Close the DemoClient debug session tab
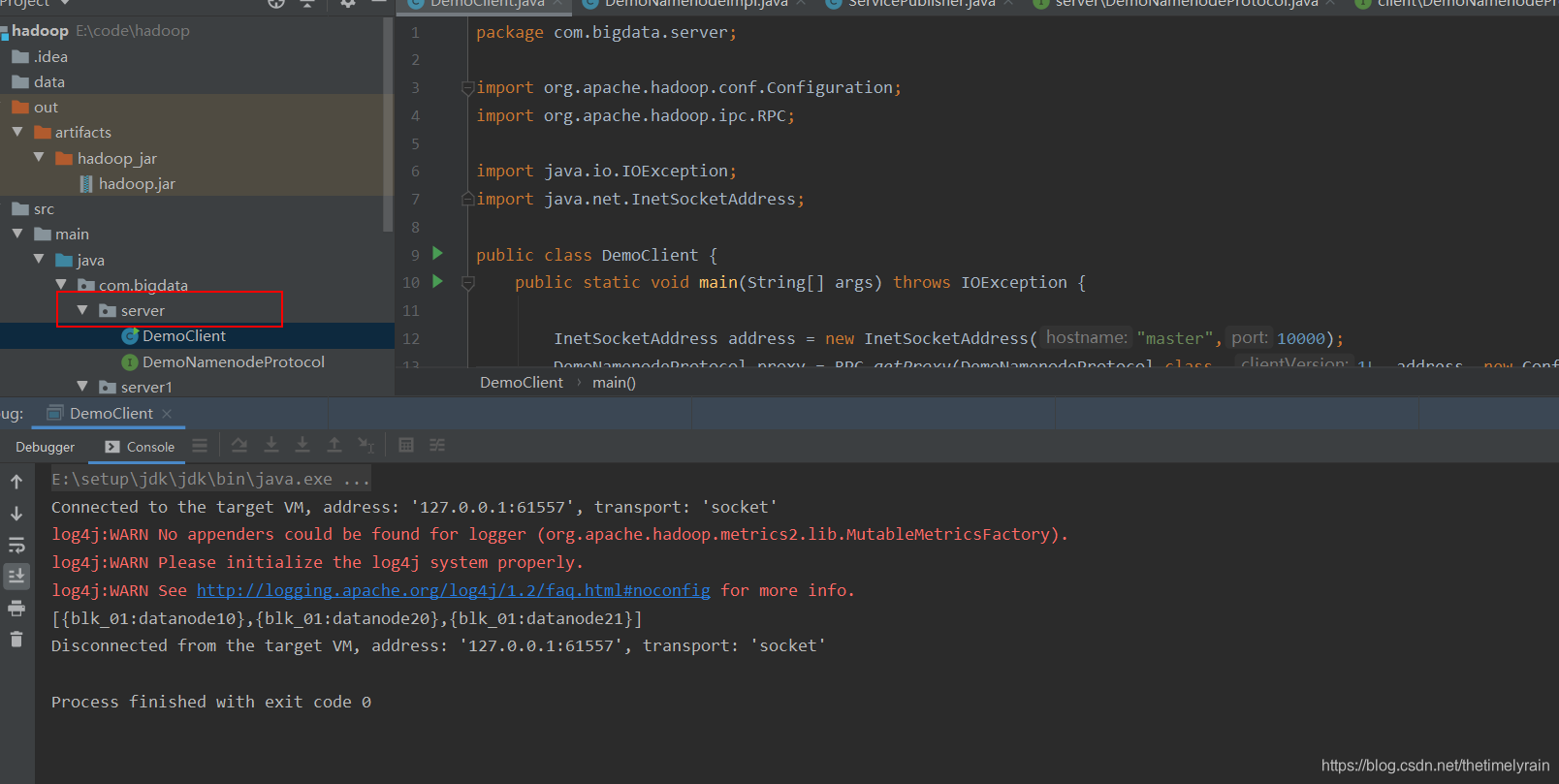The height and width of the screenshot is (784, 1559). pos(167,414)
